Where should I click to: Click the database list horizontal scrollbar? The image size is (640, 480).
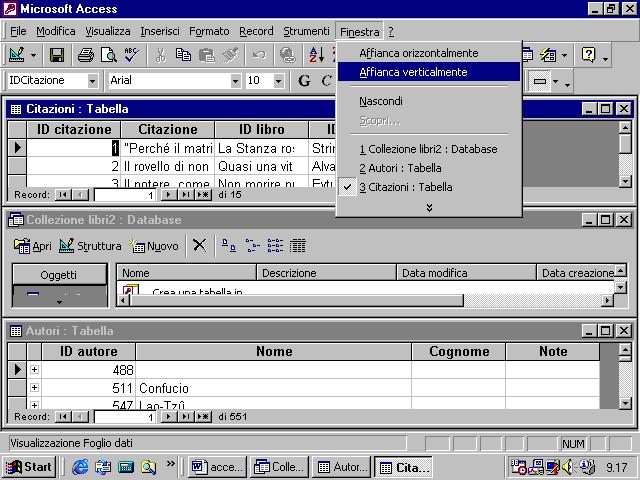click(366, 301)
